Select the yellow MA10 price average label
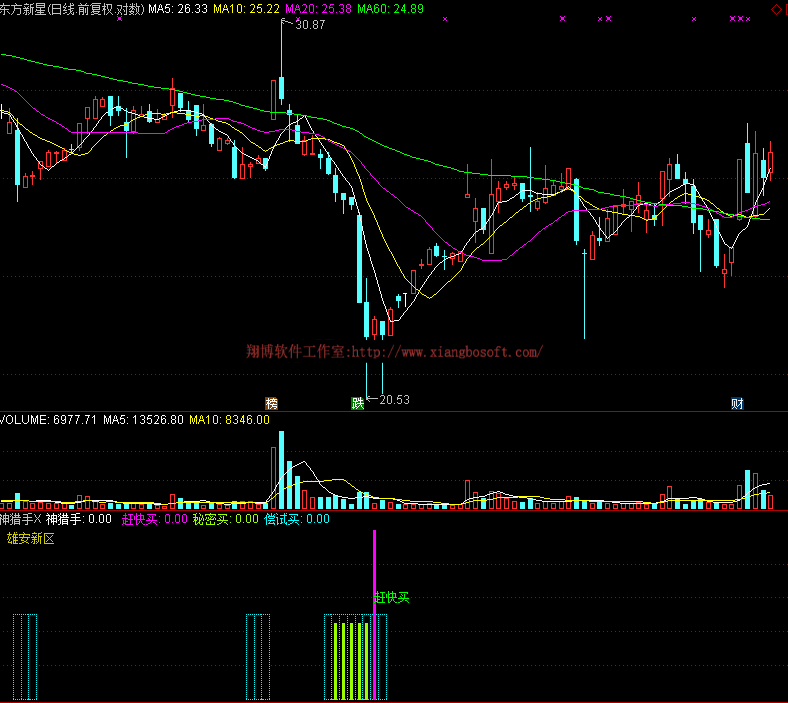Image resolution: width=788 pixels, height=703 pixels. coord(246,9)
